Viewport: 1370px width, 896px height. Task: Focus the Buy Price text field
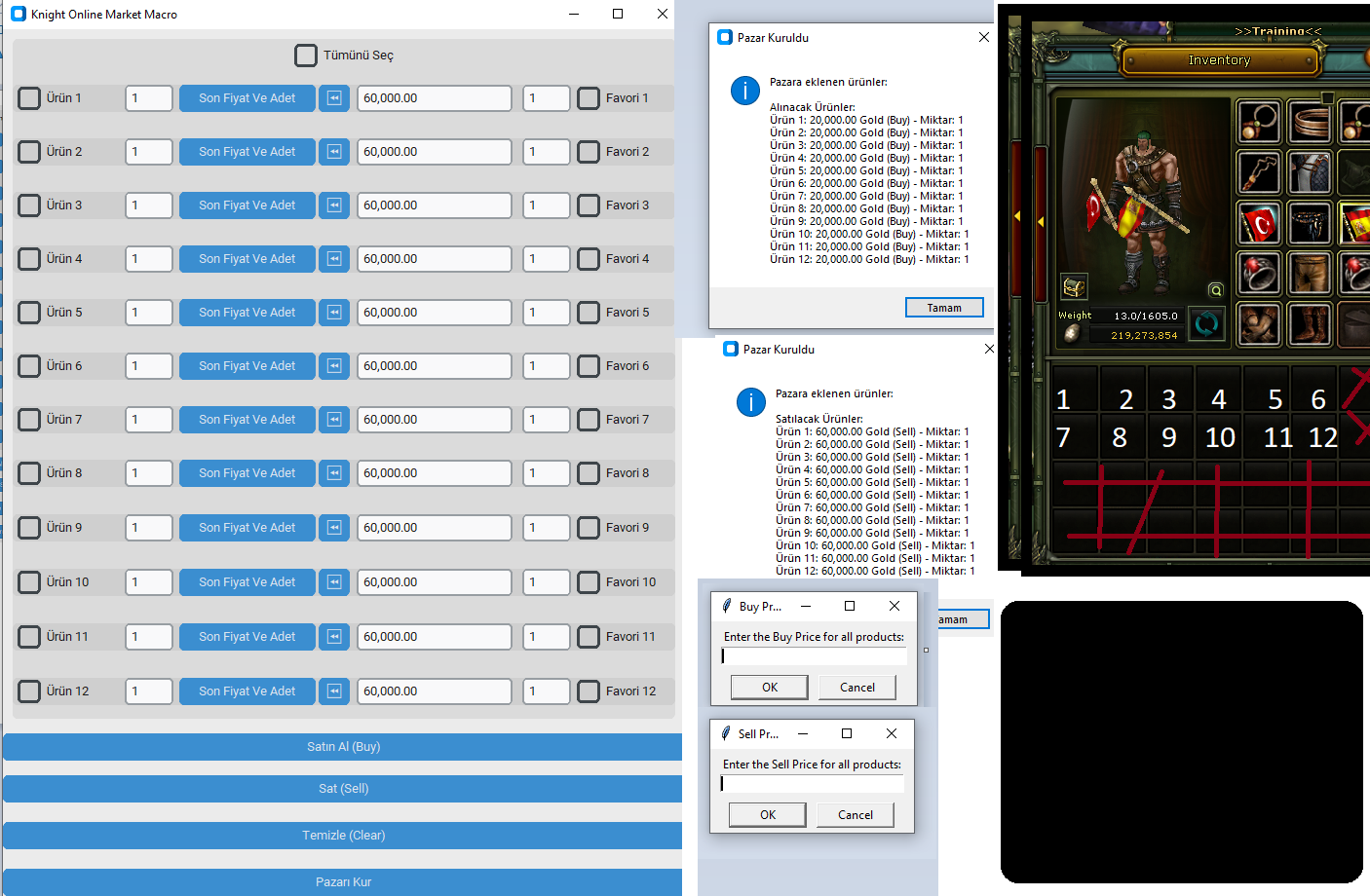814,656
